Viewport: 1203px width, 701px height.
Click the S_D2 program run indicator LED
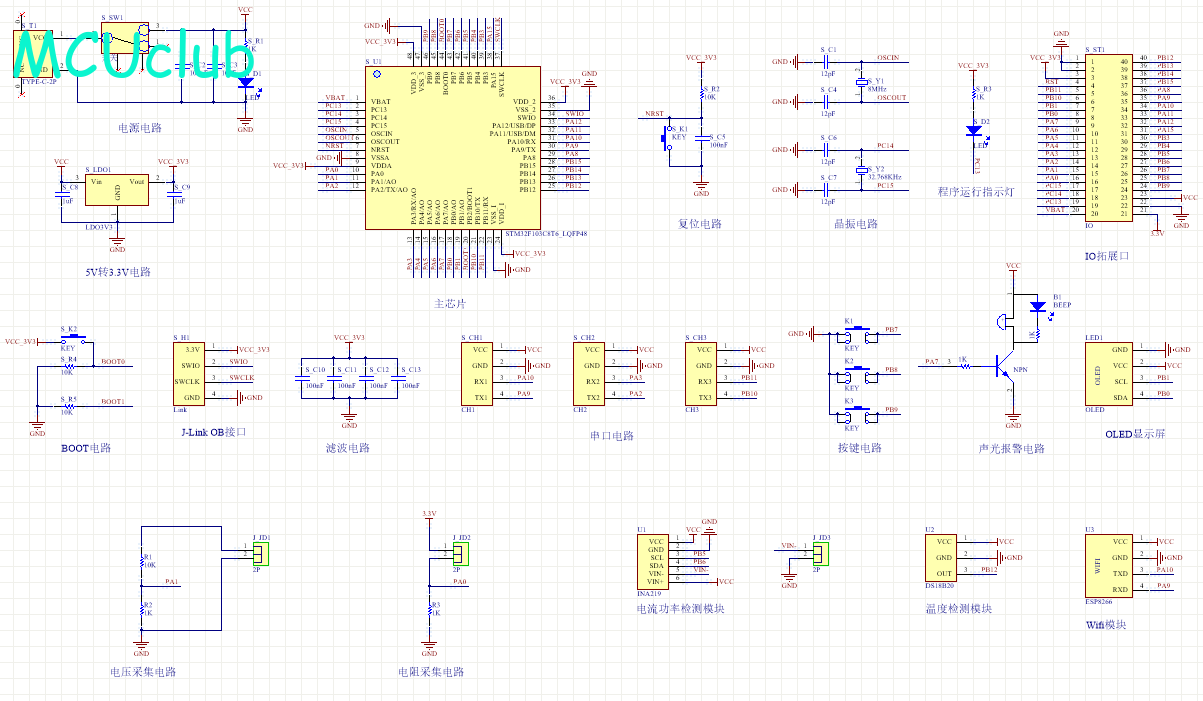[974, 129]
